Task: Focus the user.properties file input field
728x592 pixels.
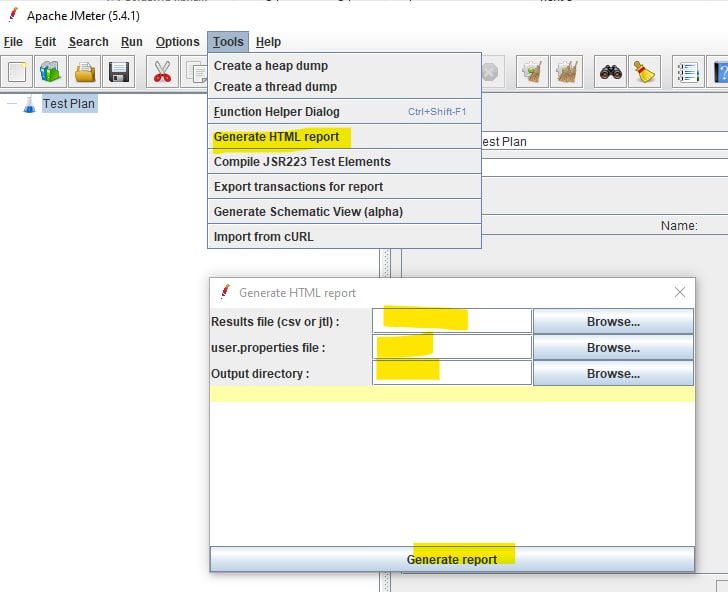Action: point(452,347)
